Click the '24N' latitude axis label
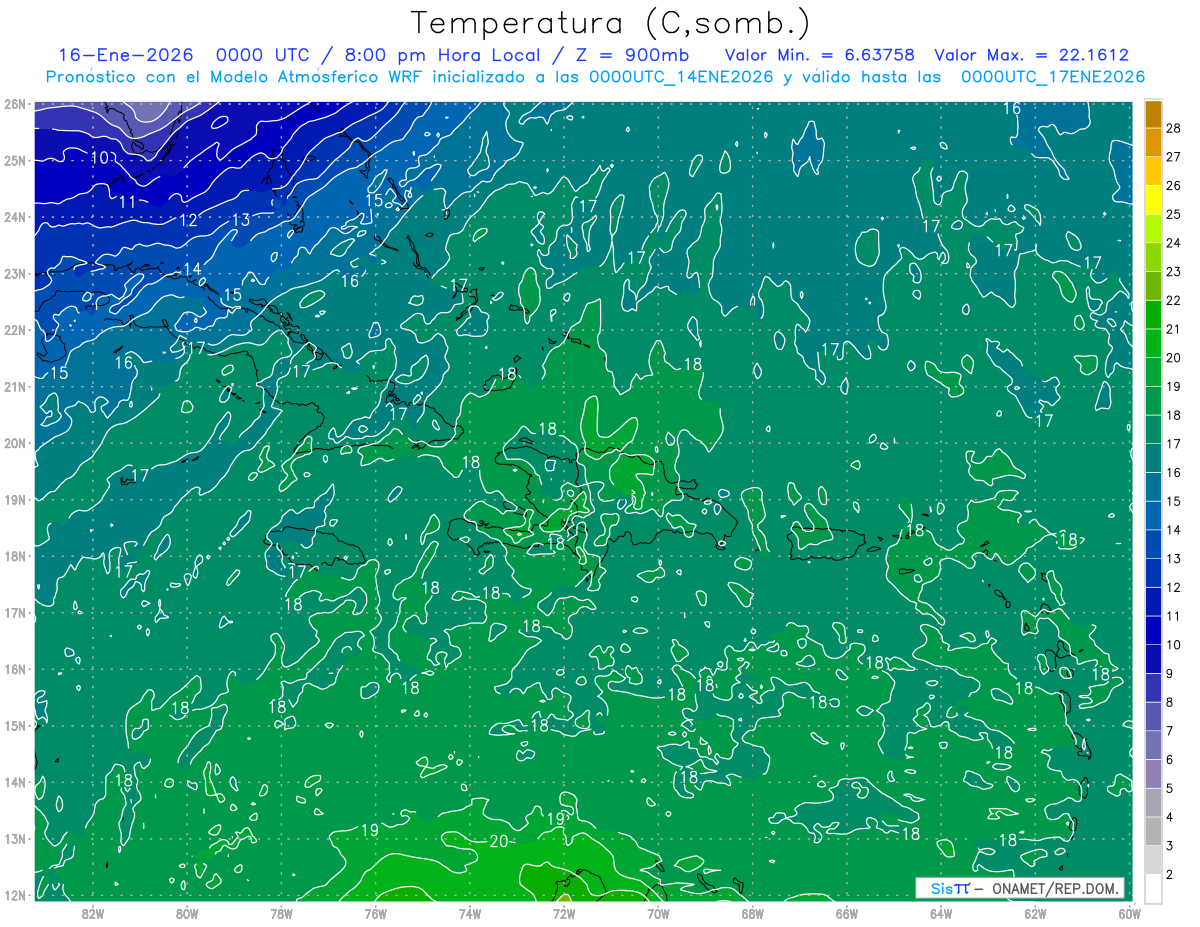 coord(14,217)
